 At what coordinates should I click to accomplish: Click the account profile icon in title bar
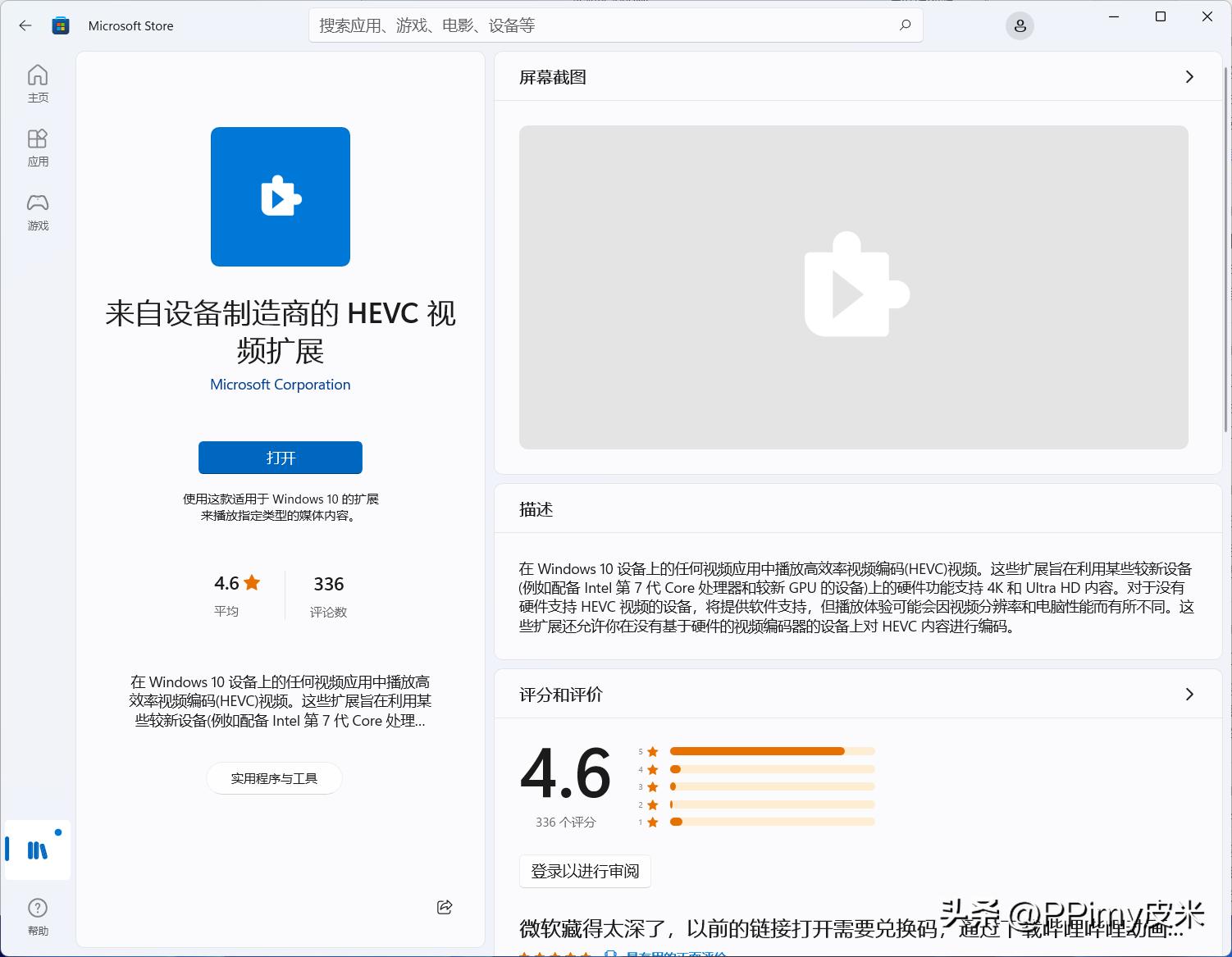pos(1020,25)
